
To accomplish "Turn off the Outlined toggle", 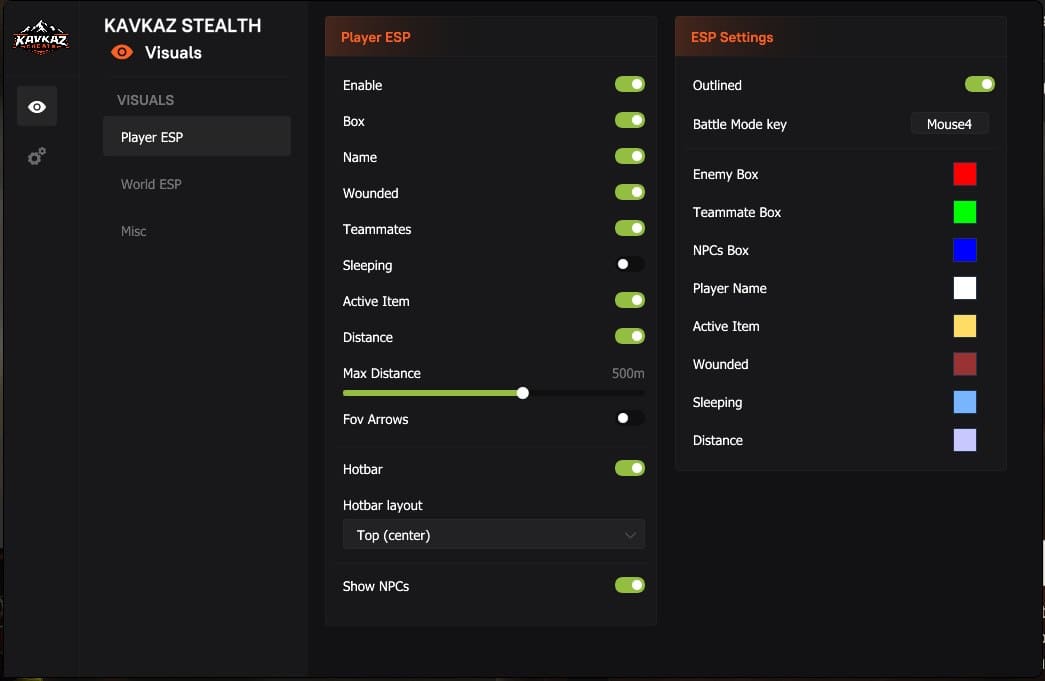I will (979, 85).
